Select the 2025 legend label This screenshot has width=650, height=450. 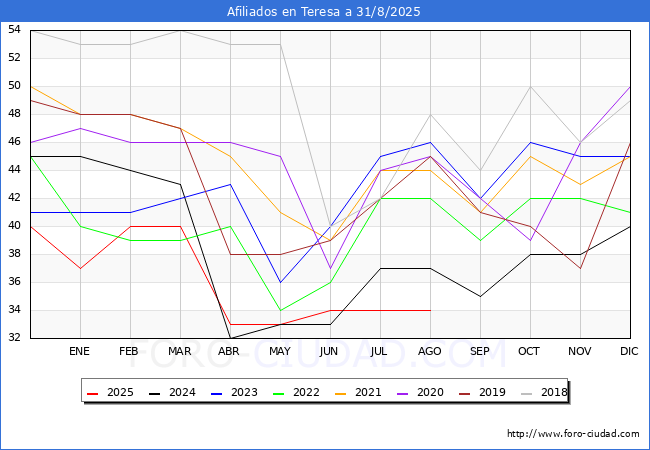coord(120,392)
